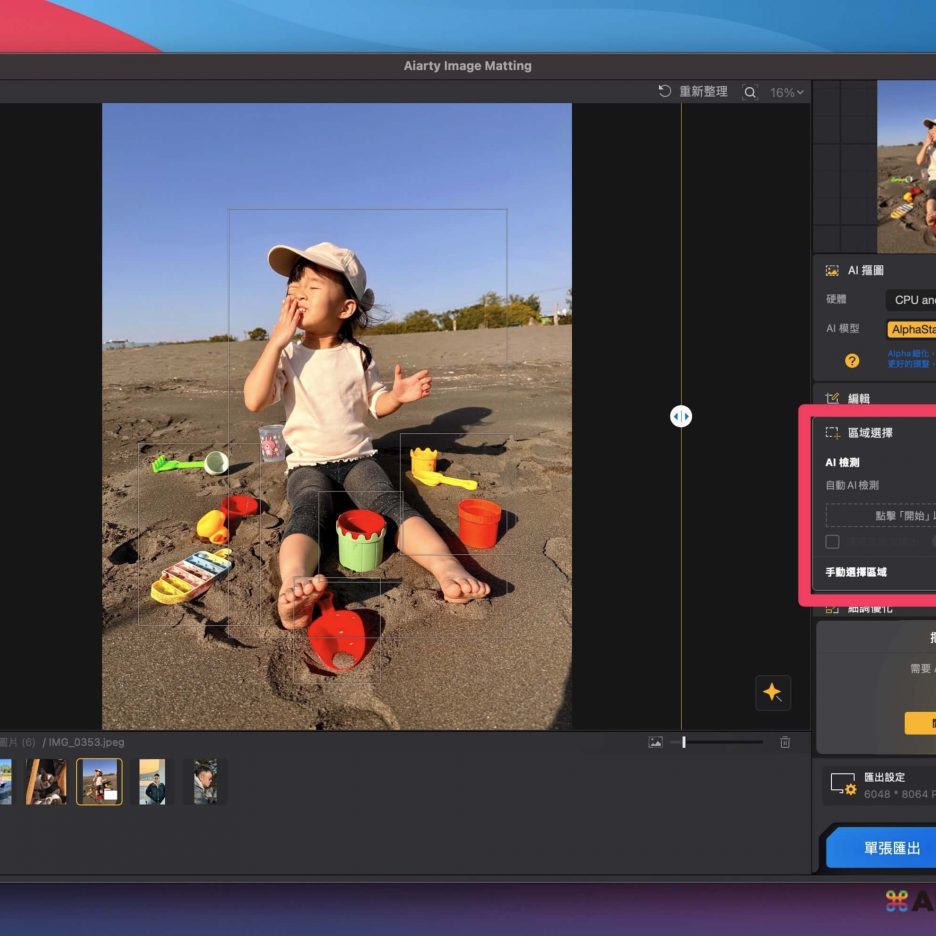Tick the checkbox under 自動AI檢測

coord(832,541)
